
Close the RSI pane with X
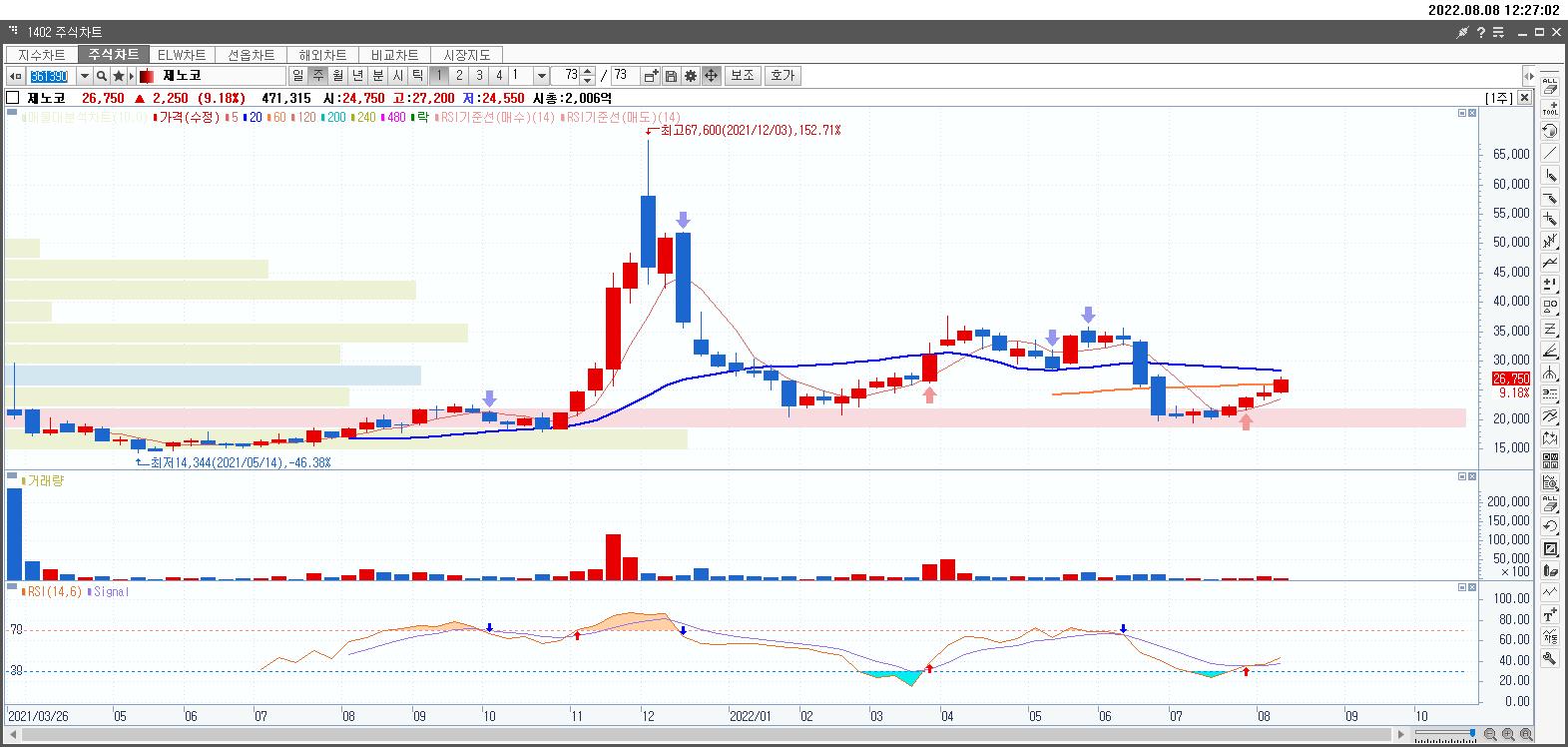[x=1472, y=587]
